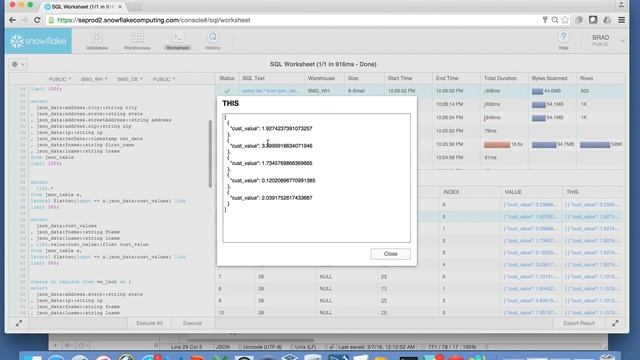Click the 10:28:14 PM end time cell
The image size is (640, 360).
pyautogui.click(x=449, y=104)
